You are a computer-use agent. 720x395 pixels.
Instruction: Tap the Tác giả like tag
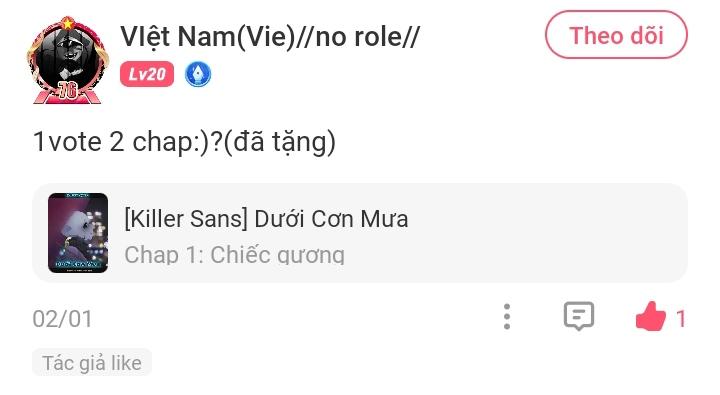click(92, 363)
